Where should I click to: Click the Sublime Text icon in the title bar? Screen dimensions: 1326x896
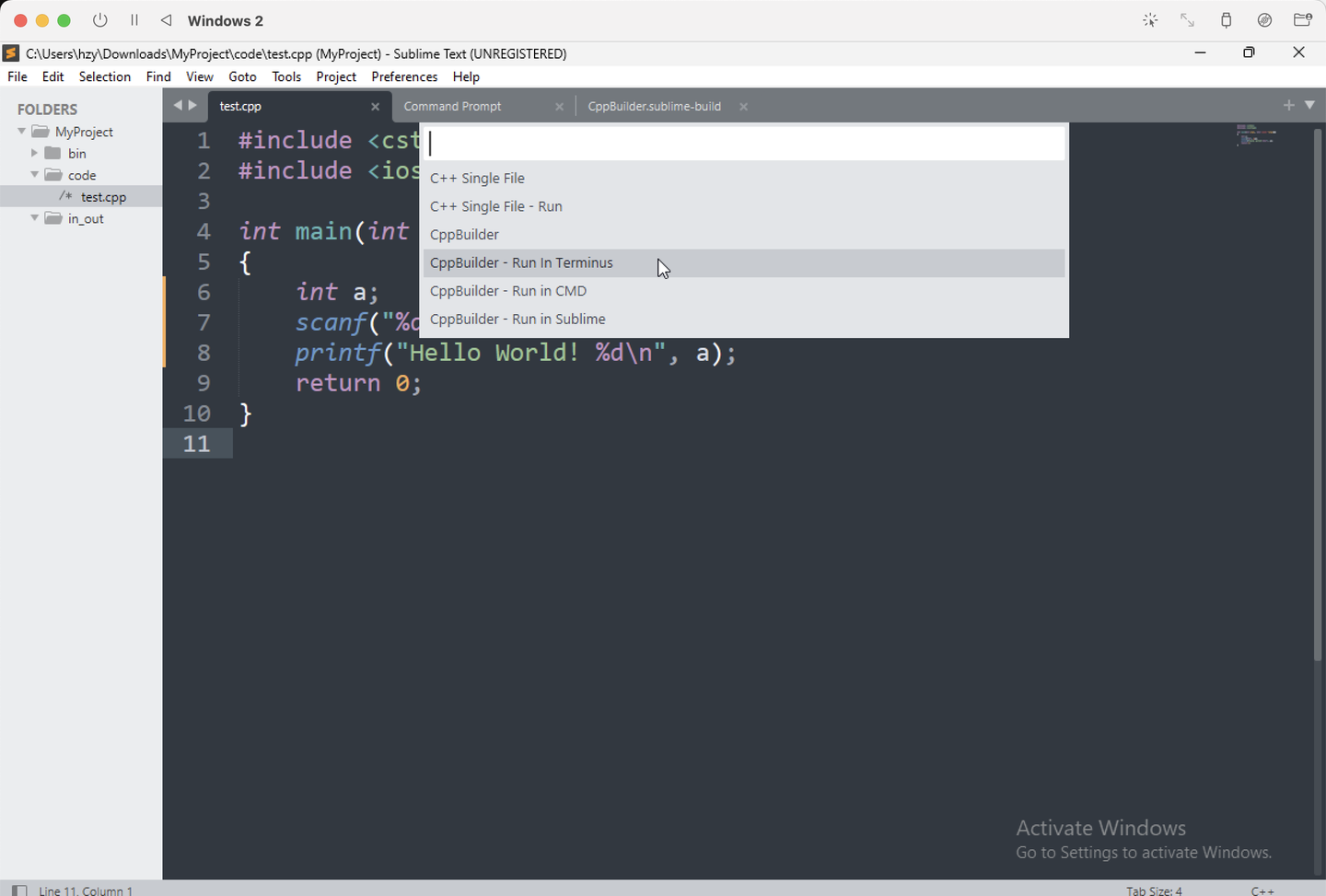[x=10, y=53]
